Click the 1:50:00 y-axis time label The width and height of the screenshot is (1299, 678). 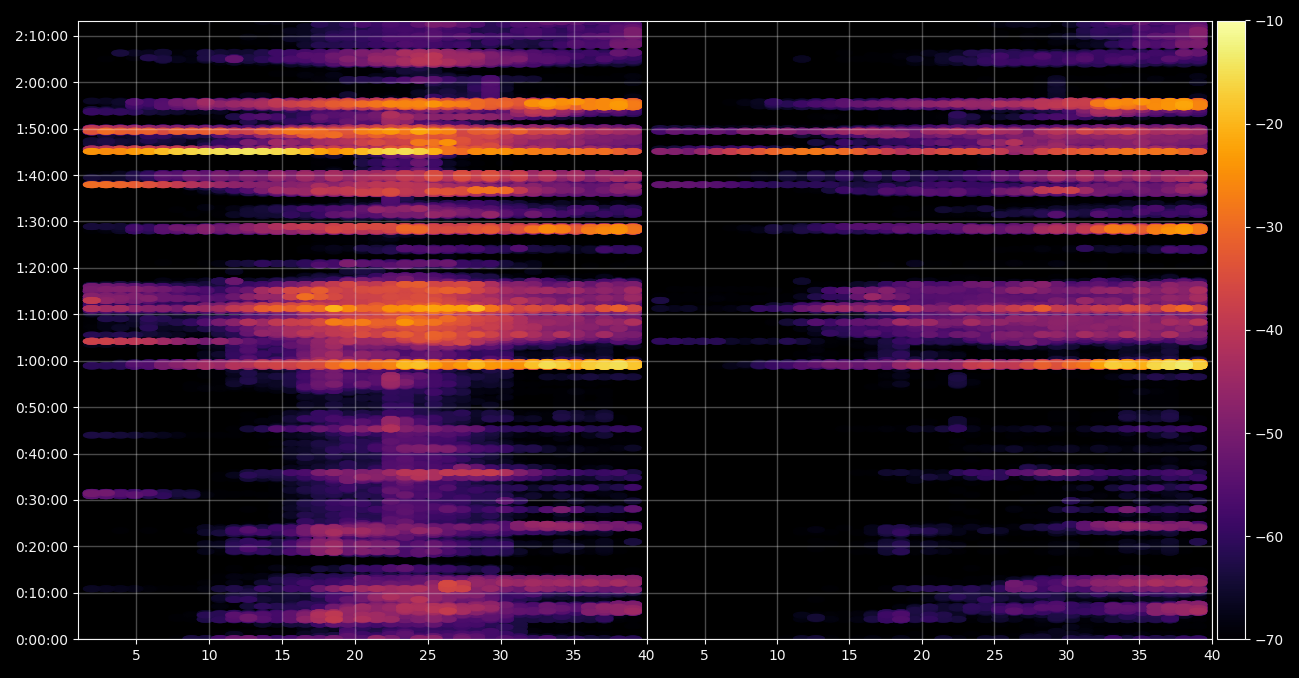(43, 129)
